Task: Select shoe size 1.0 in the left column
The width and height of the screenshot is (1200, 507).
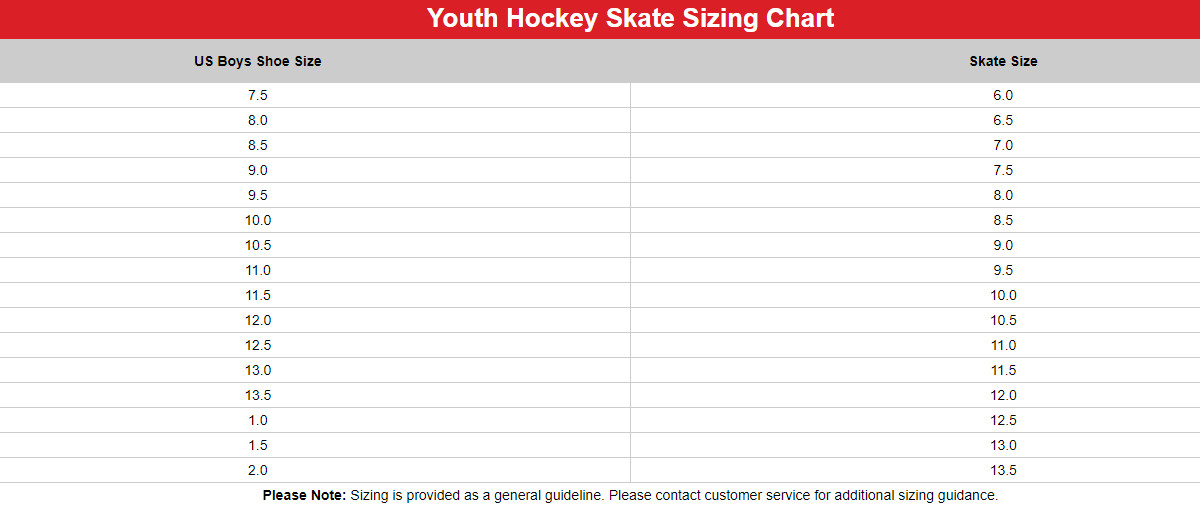Action: 258,420
